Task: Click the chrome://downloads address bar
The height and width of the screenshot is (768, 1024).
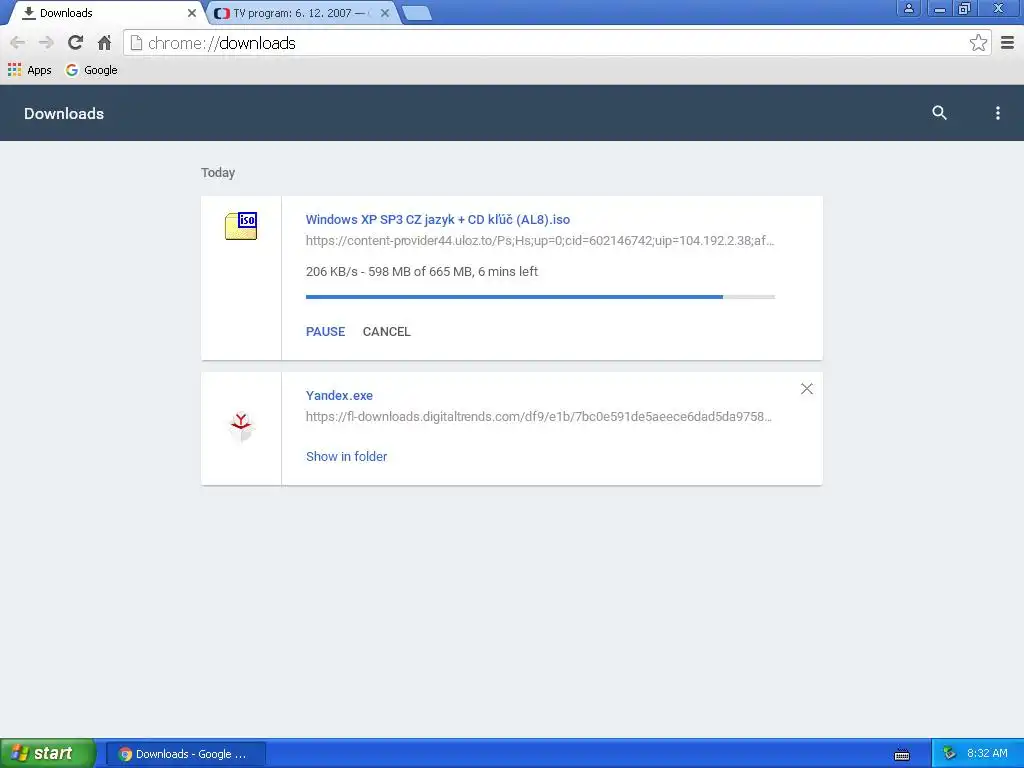Action: (x=556, y=43)
